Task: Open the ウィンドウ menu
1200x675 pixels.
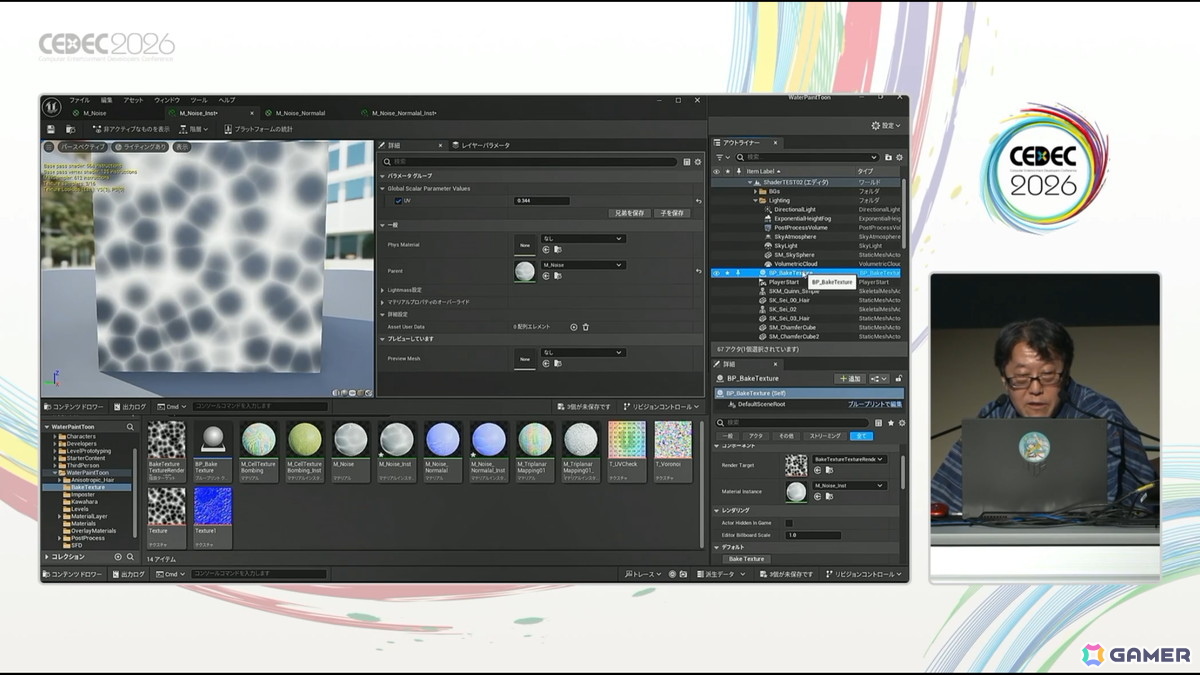Action: (x=167, y=100)
